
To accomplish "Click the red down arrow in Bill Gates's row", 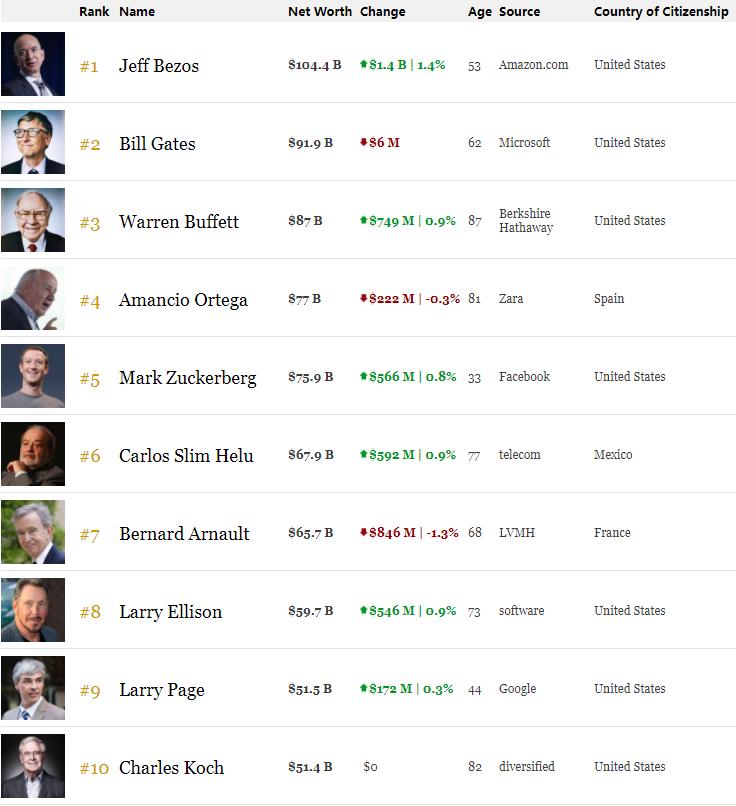I will point(364,143).
